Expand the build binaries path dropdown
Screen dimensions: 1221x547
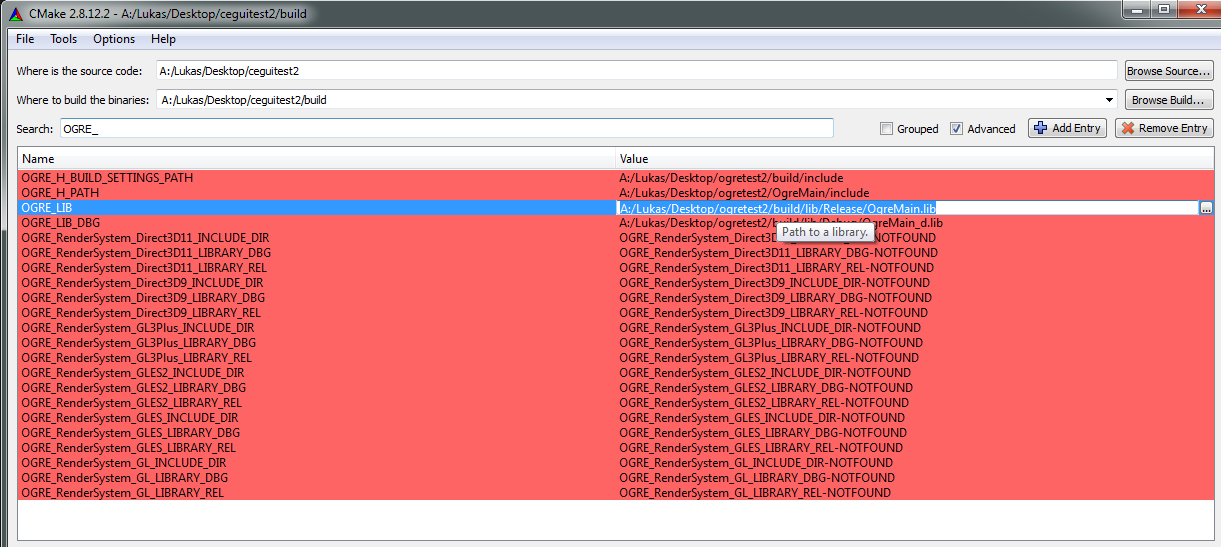tap(1108, 100)
